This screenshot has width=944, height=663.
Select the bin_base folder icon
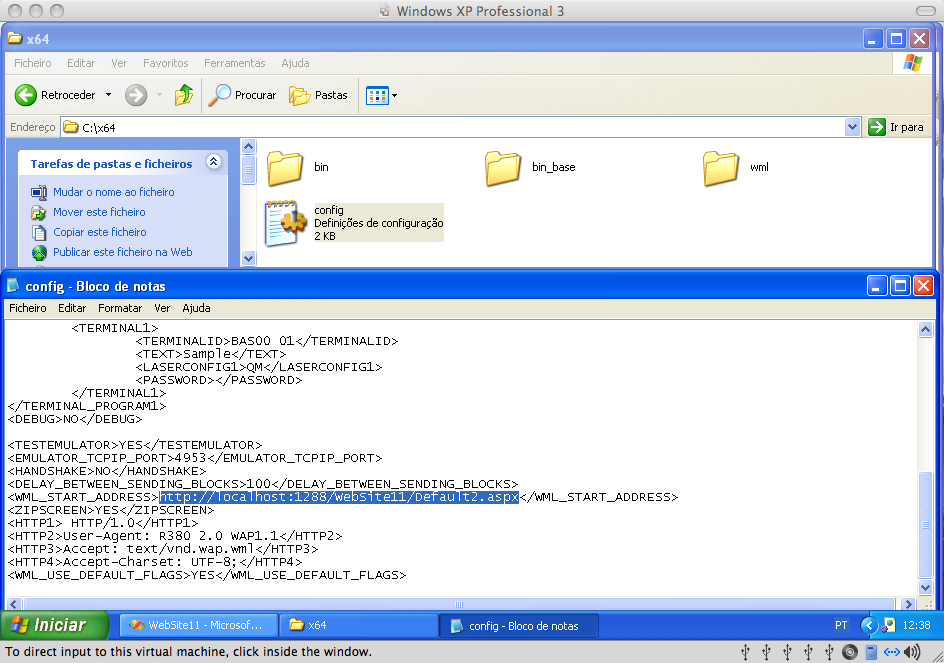503,168
